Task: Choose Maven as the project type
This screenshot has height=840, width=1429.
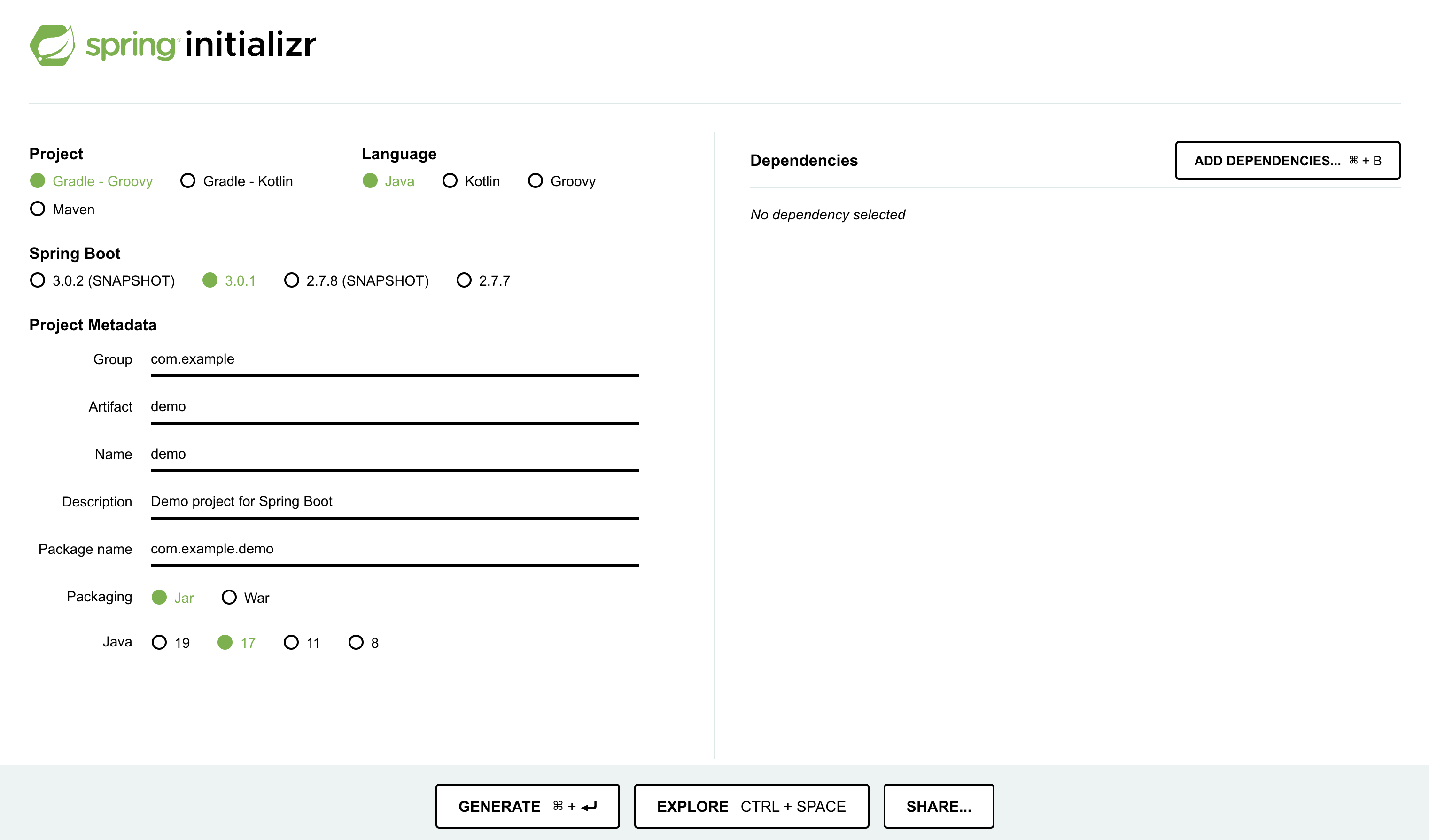Action: [38, 209]
